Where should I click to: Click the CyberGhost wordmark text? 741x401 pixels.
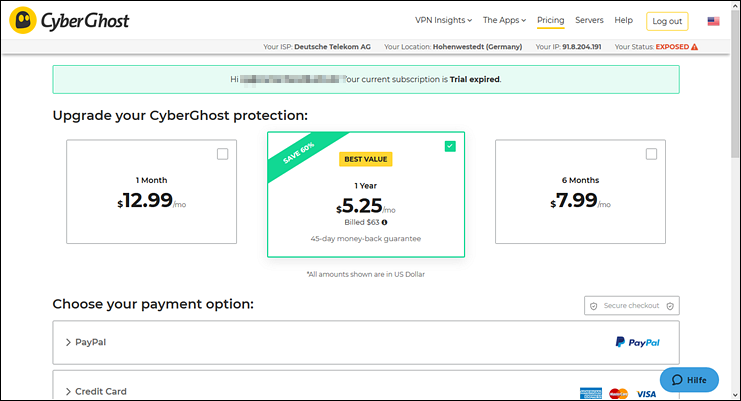(85, 21)
